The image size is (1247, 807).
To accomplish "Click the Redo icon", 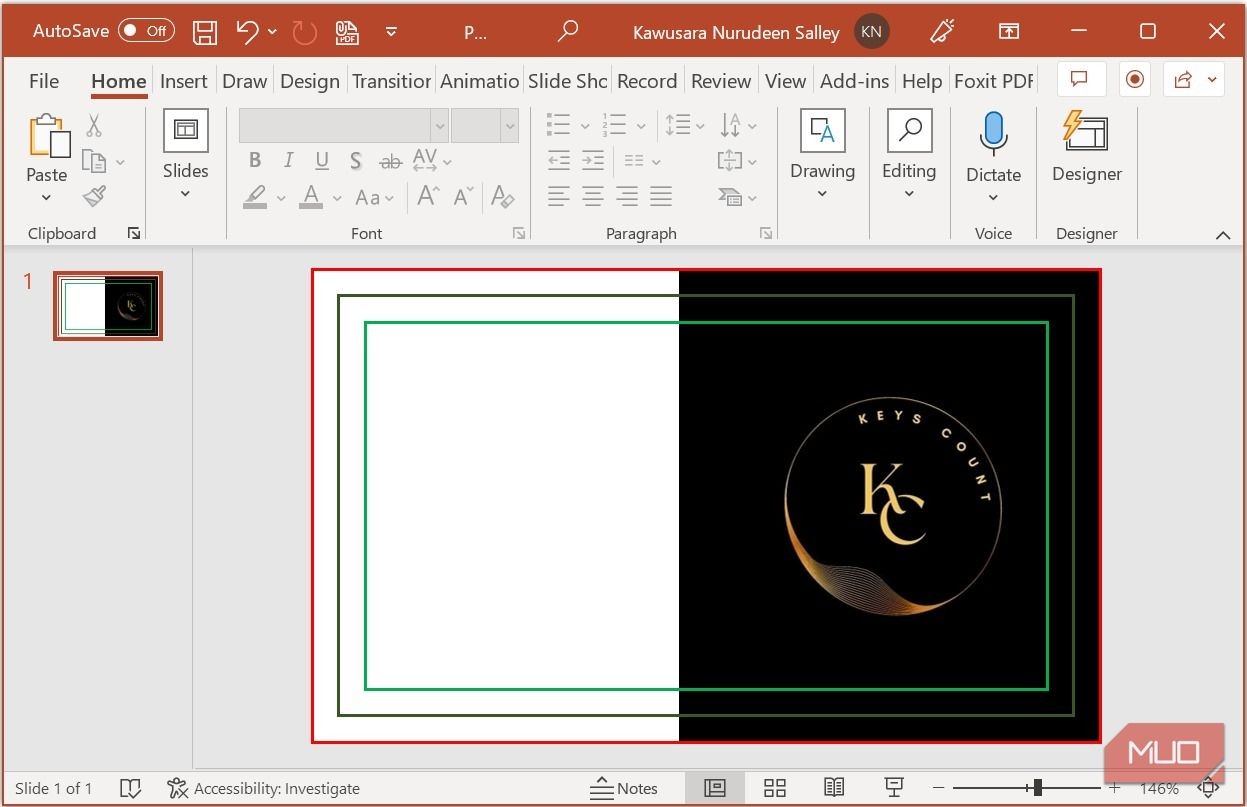I will (x=304, y=32).
